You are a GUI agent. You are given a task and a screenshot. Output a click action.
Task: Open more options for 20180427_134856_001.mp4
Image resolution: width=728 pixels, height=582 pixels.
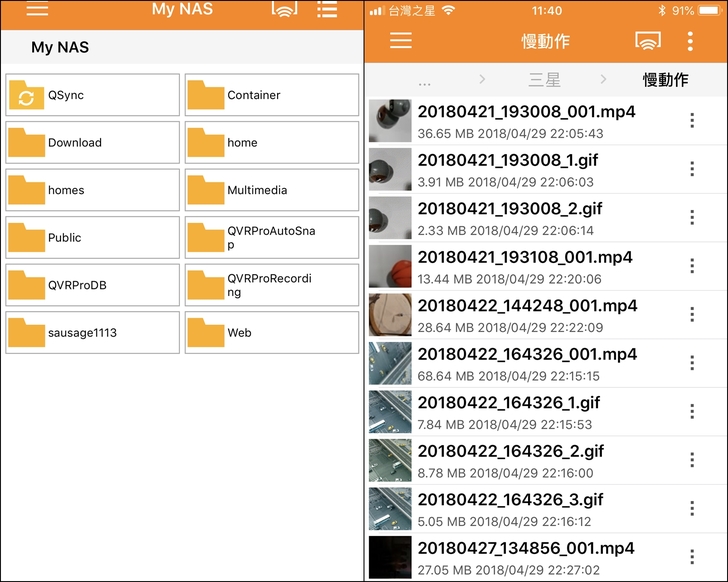coord(691,557)
